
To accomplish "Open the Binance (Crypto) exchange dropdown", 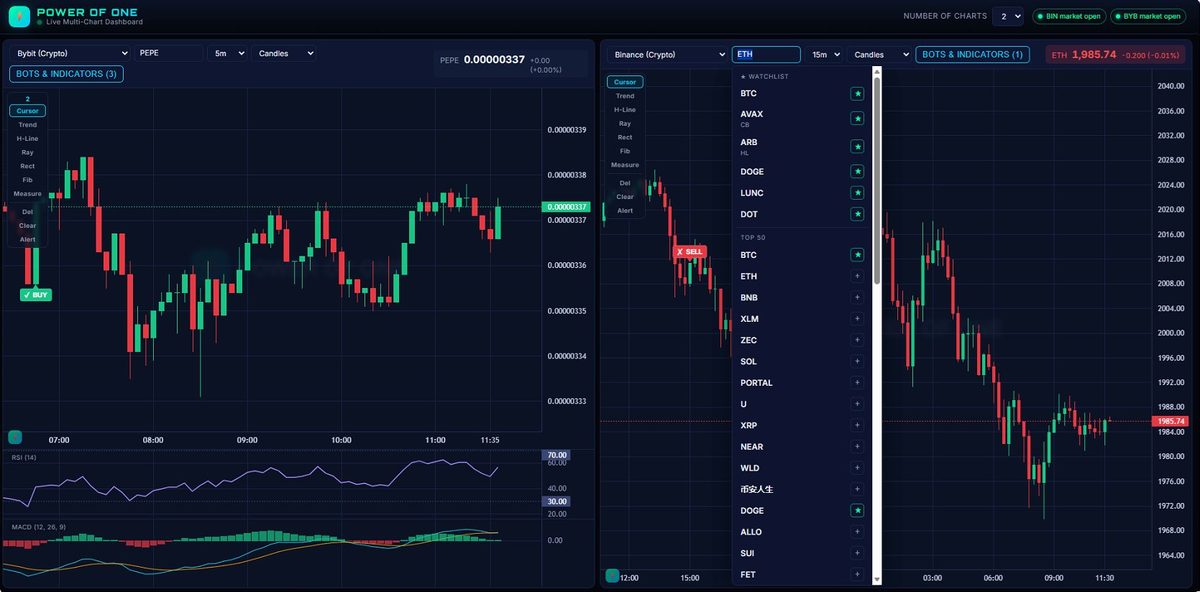I will click(x=667, y=55).
